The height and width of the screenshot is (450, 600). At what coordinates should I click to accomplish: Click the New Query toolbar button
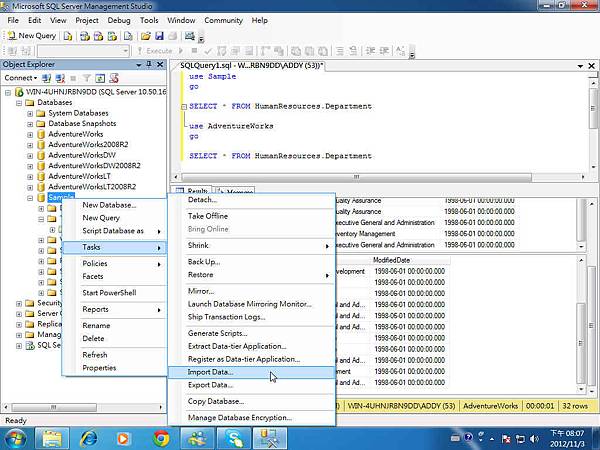(31, 35)
